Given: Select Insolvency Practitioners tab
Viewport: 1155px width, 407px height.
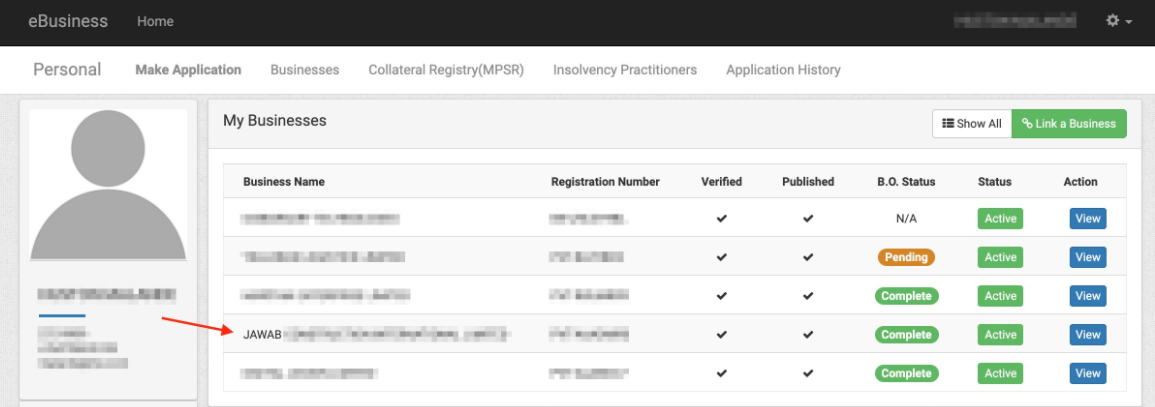Looking at the screenshot, I should (625, 70).
